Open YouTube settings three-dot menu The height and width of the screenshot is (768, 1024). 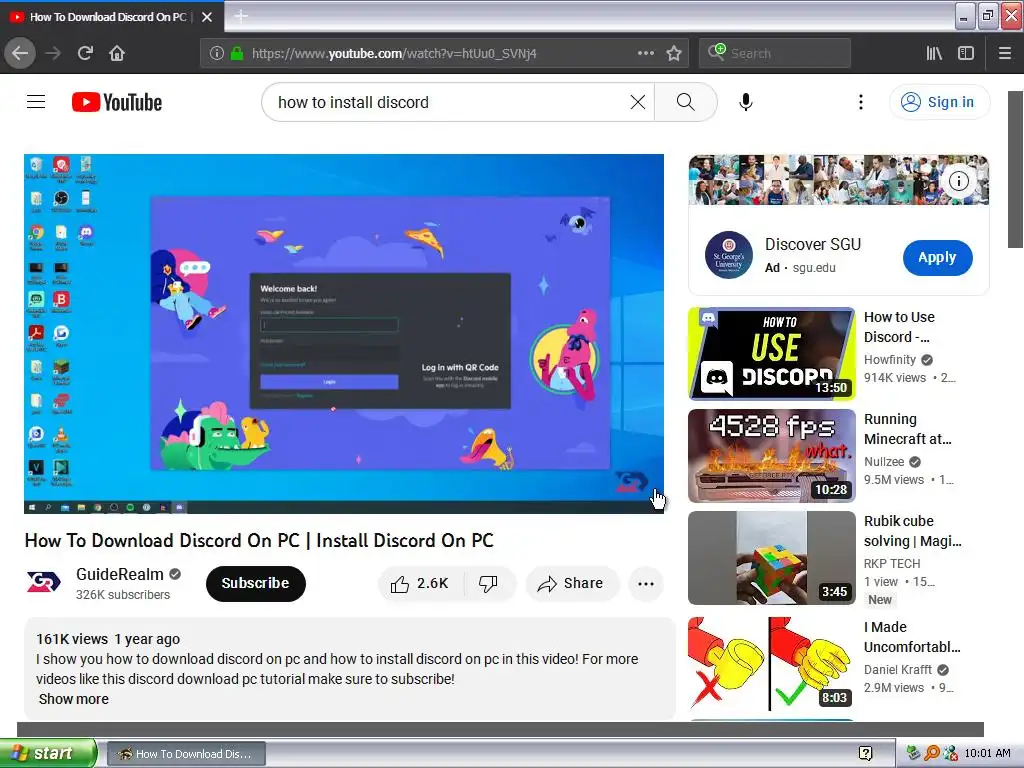[861, 102]
